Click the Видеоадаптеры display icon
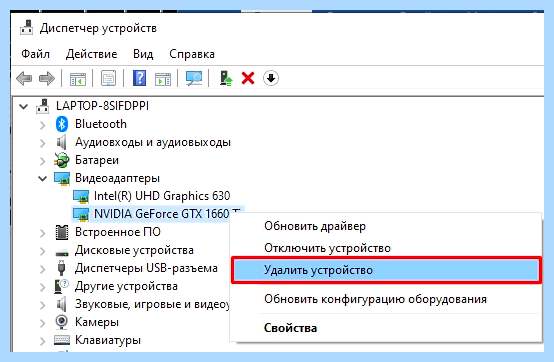554x362 pixels. click(x=62, y=178)
